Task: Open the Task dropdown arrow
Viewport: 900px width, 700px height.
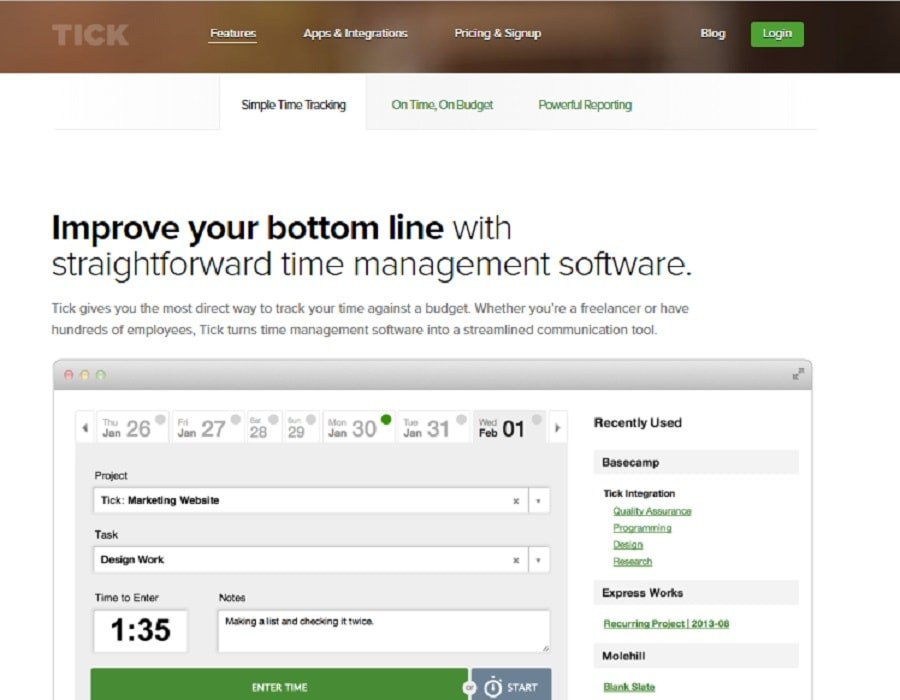Action: tap(538, 560)
